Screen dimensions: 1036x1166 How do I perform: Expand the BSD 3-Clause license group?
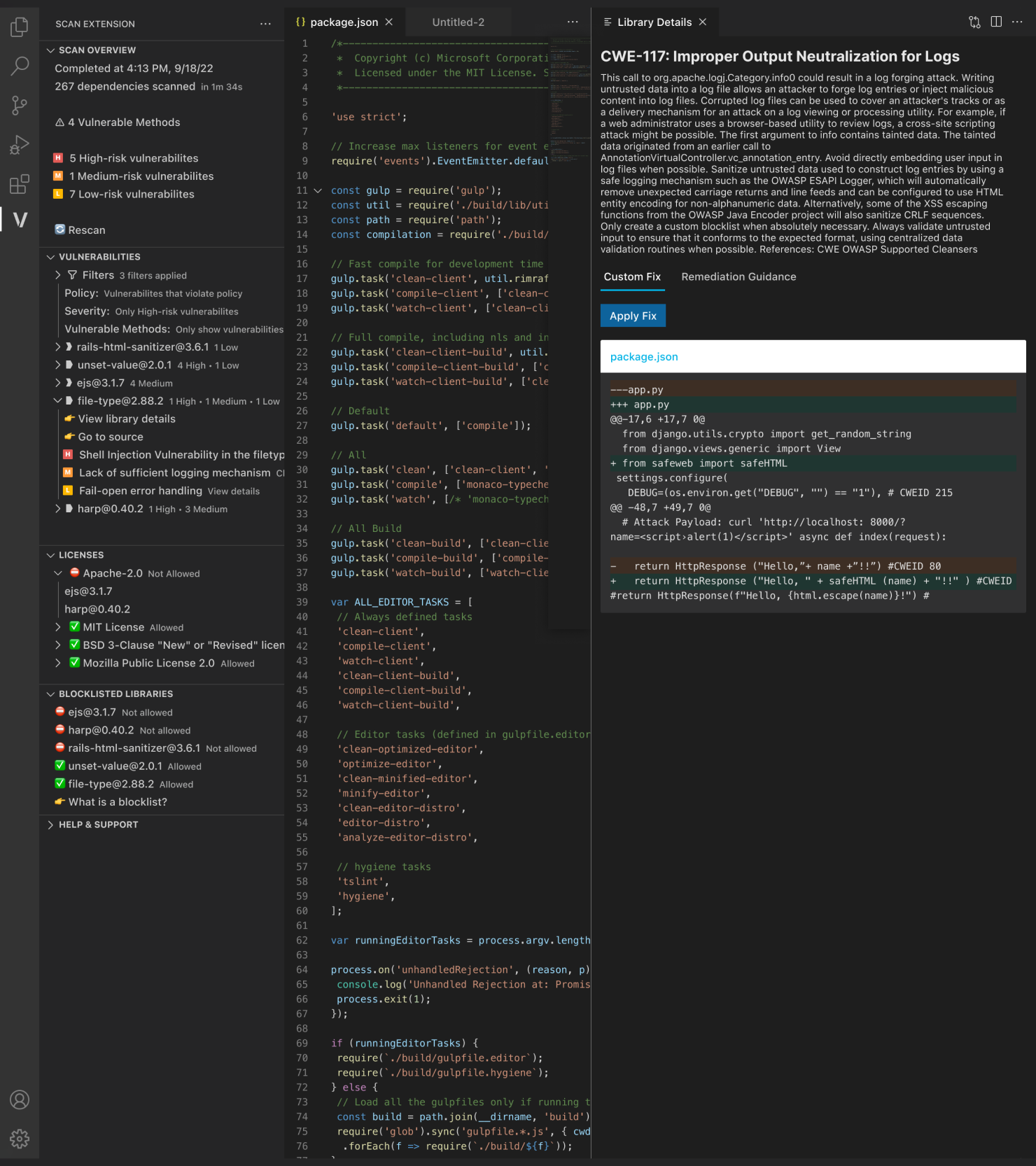point(58,645)
